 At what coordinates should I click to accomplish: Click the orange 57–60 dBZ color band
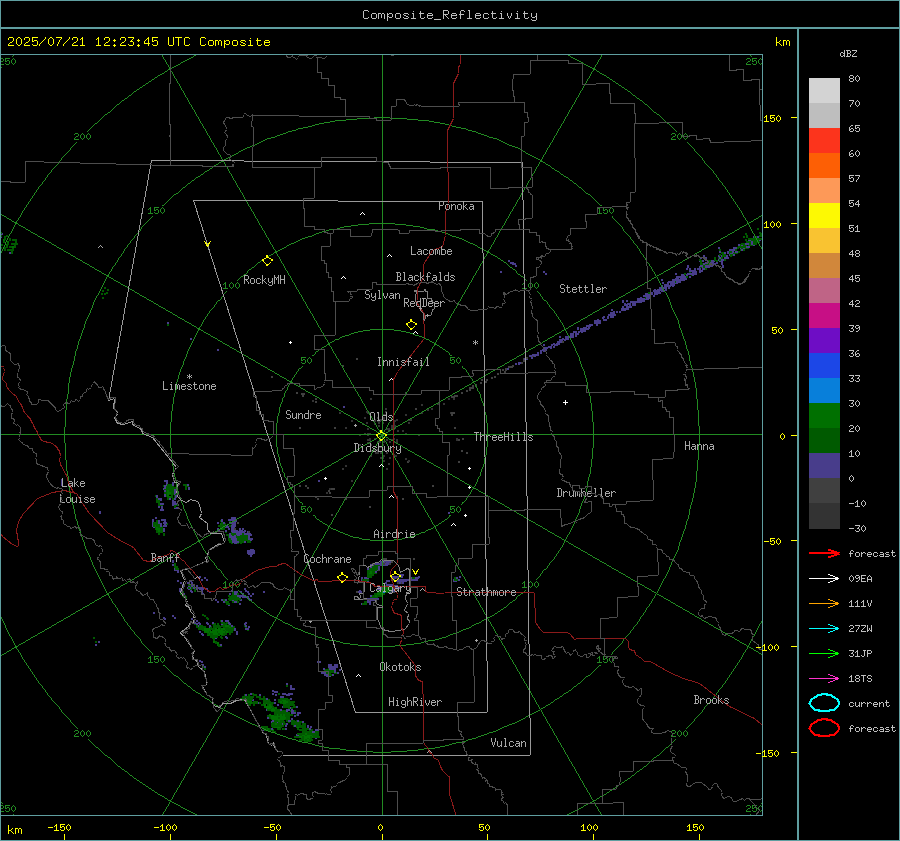pyautogui.click(x=824, y=166)
